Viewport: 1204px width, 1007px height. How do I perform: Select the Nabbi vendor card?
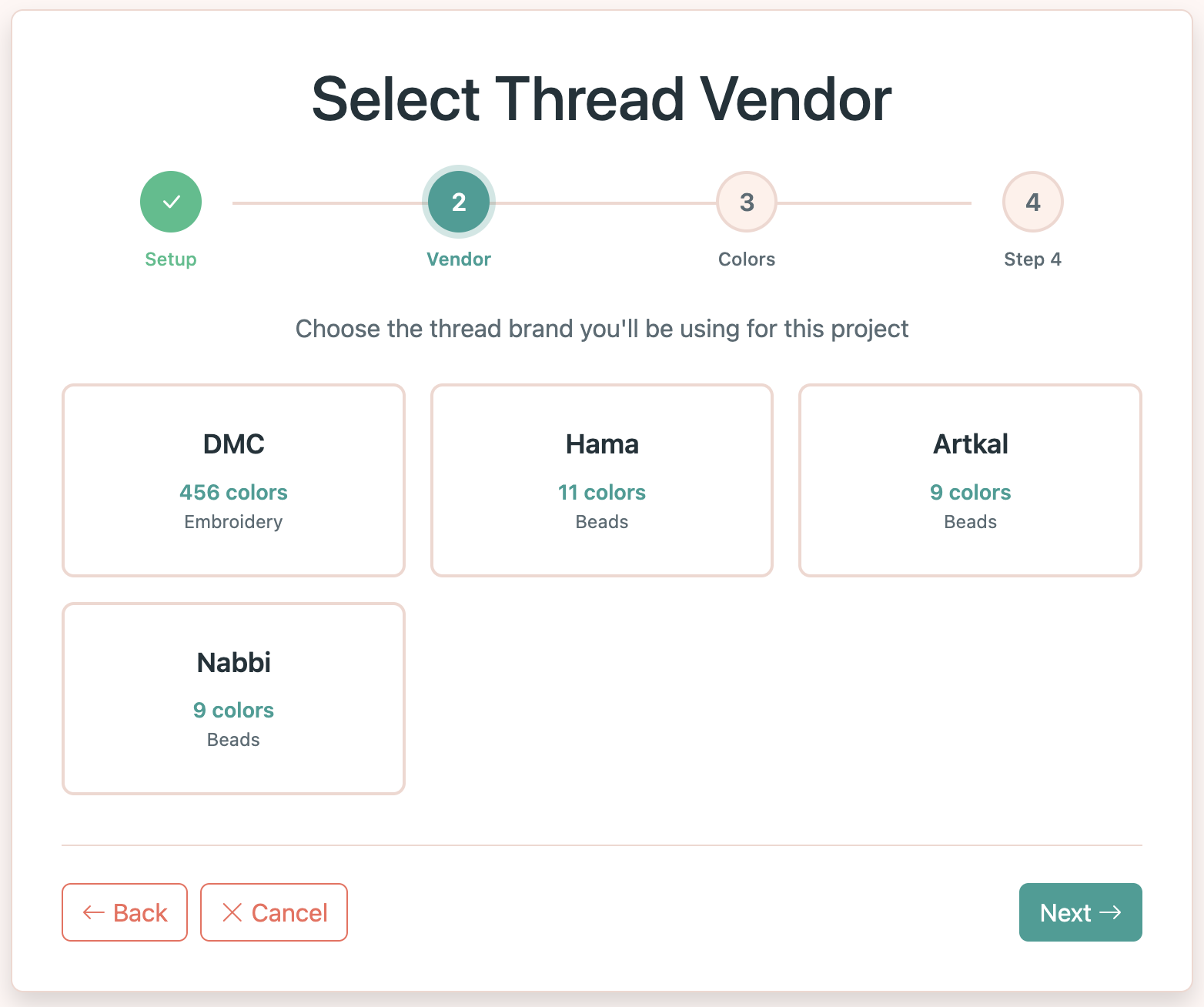(x=233, y=698)
